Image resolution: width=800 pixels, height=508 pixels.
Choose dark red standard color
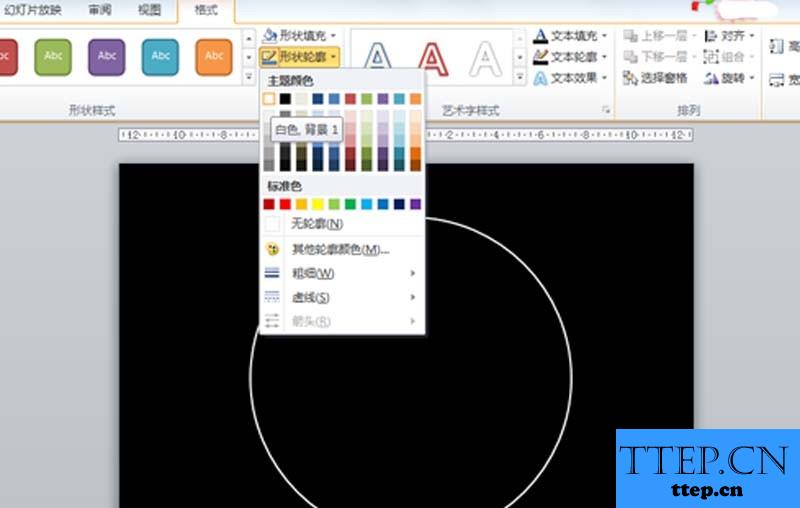pos(269,204)
